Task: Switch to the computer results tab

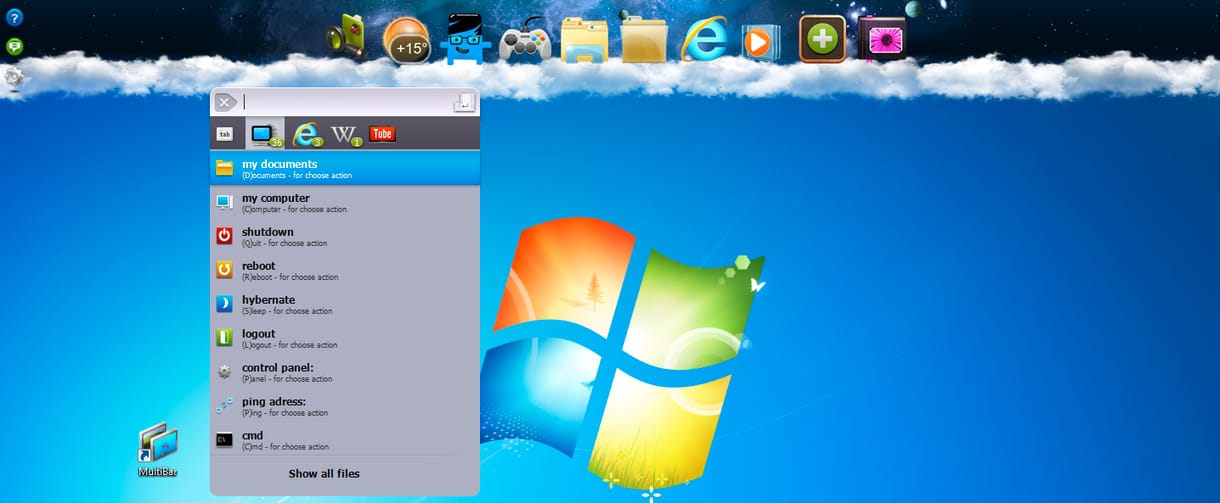Action: click(x=265, y=134)
